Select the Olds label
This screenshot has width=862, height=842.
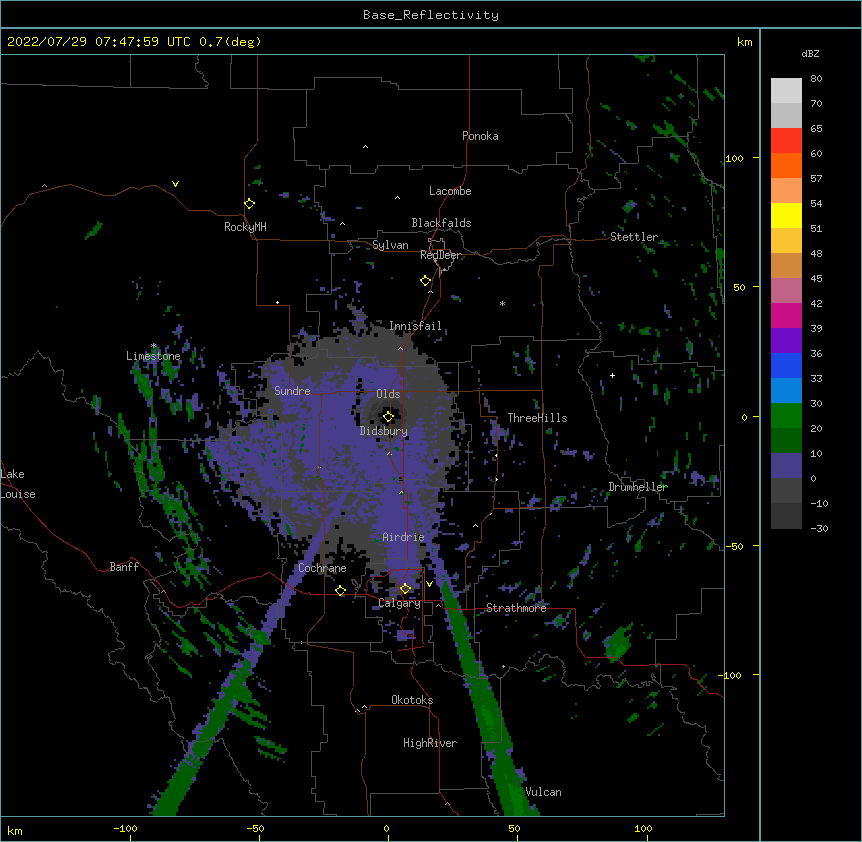[x=388, y=394]
